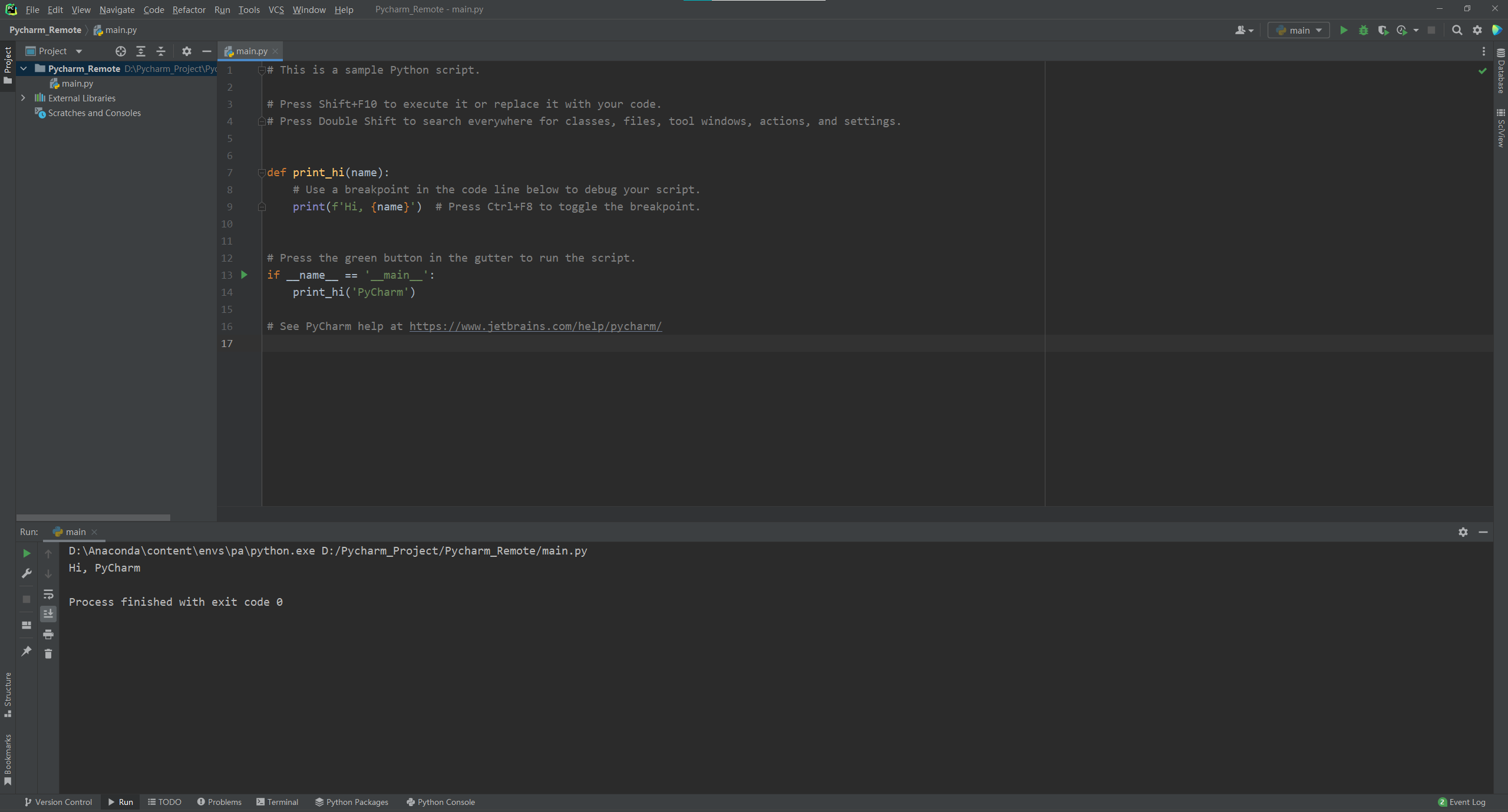
Task: Open the JetBrains PyCharm help link
Action: coord(535,326)
